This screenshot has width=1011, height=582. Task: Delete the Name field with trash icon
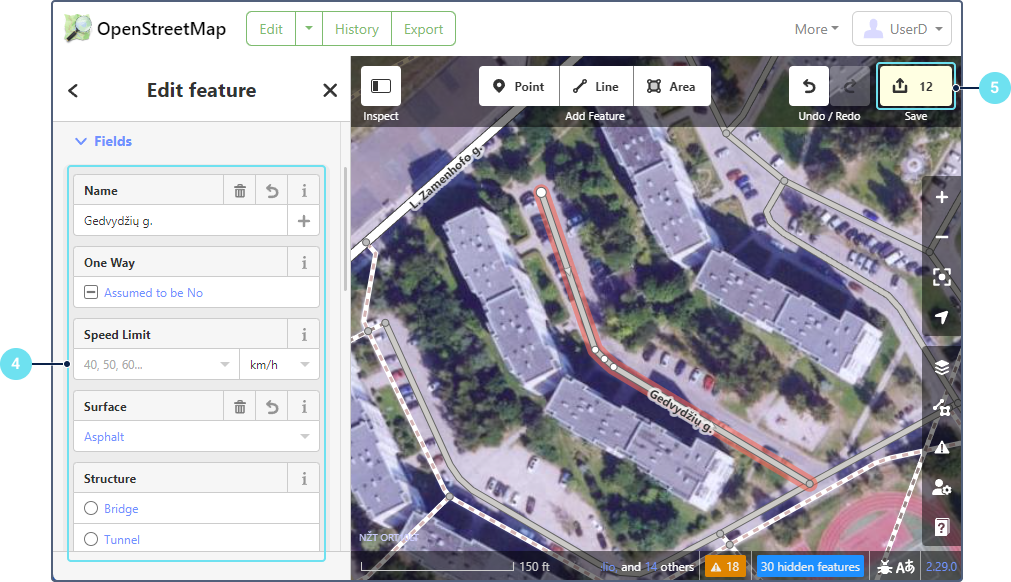(x=240, y=191)
